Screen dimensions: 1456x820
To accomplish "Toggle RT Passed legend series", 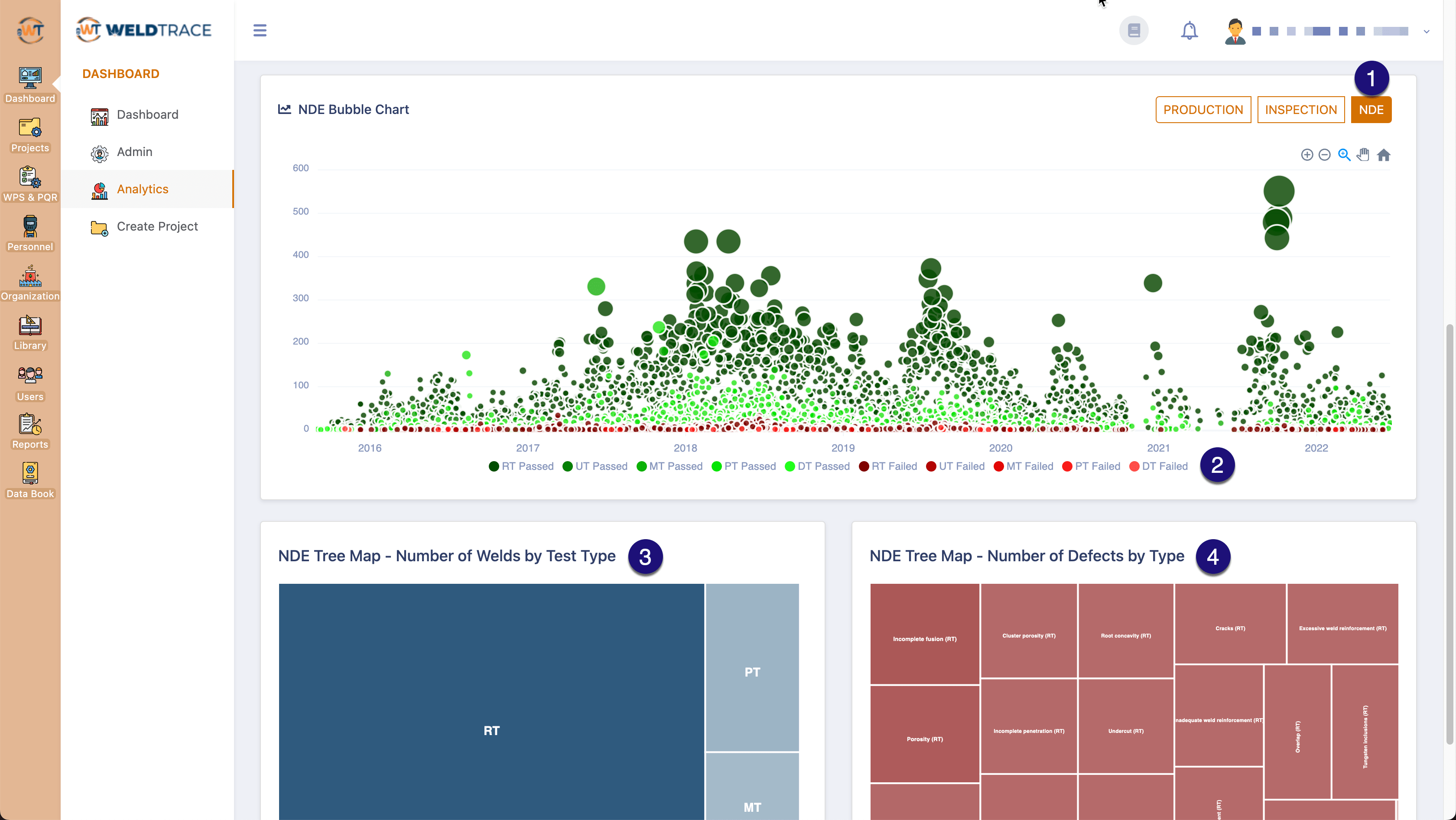I will (520, 466).
